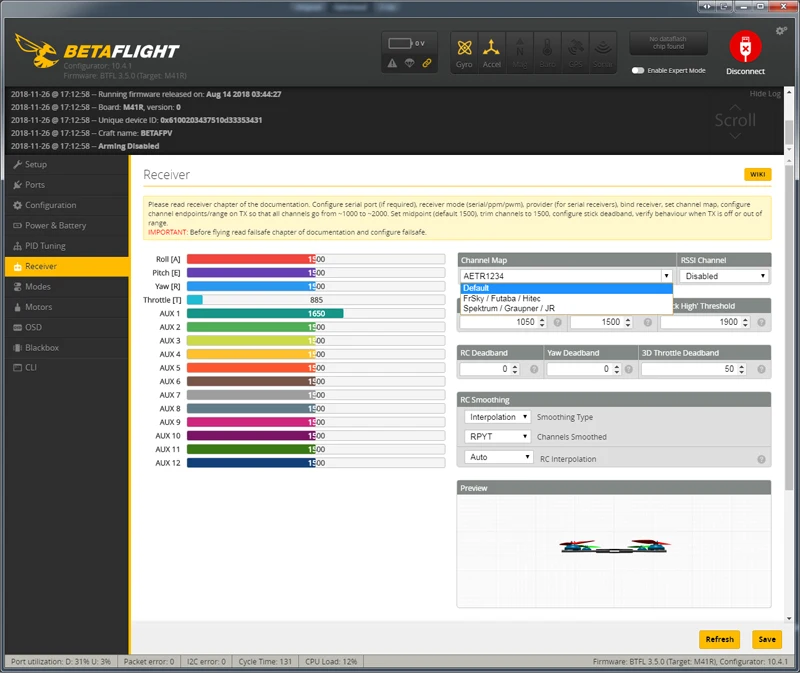Open the Channels Smoothed RPYT dropdown
This screenshot has width=800, height=673.
click(x=497, y=437)
